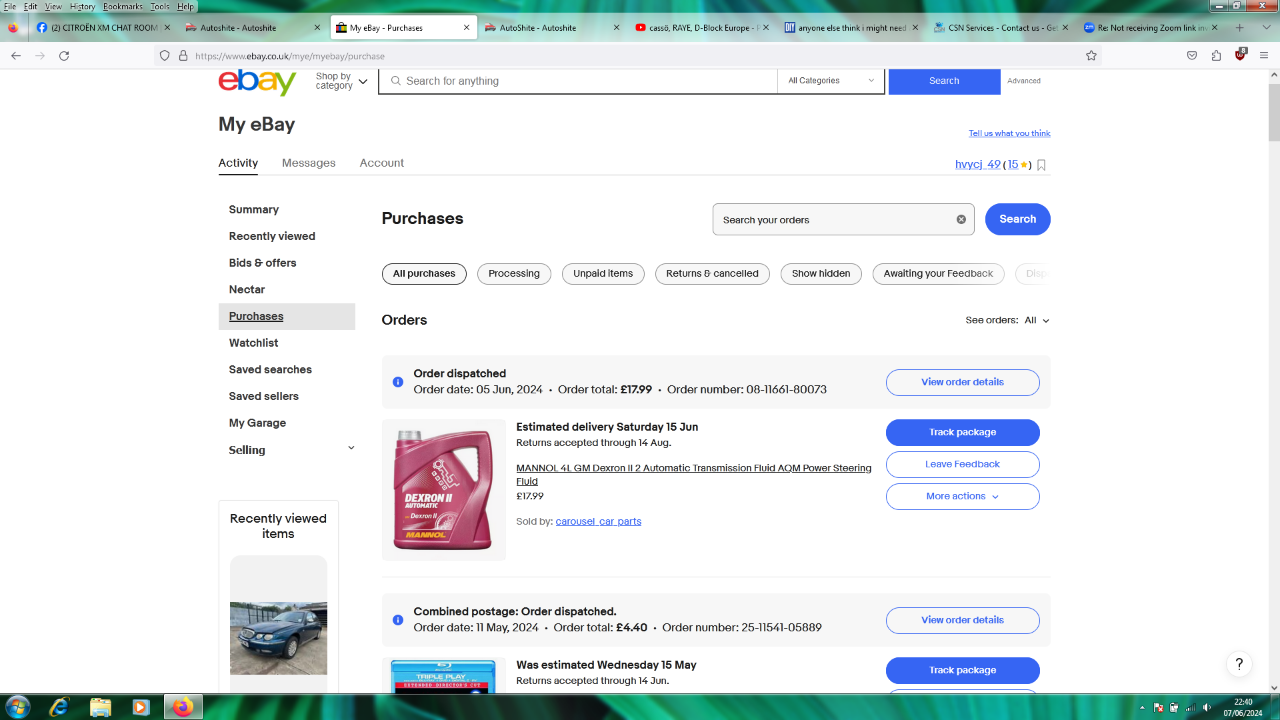
Task: Switch to the CSN Services browser tab
Action: coord(1001,28)
